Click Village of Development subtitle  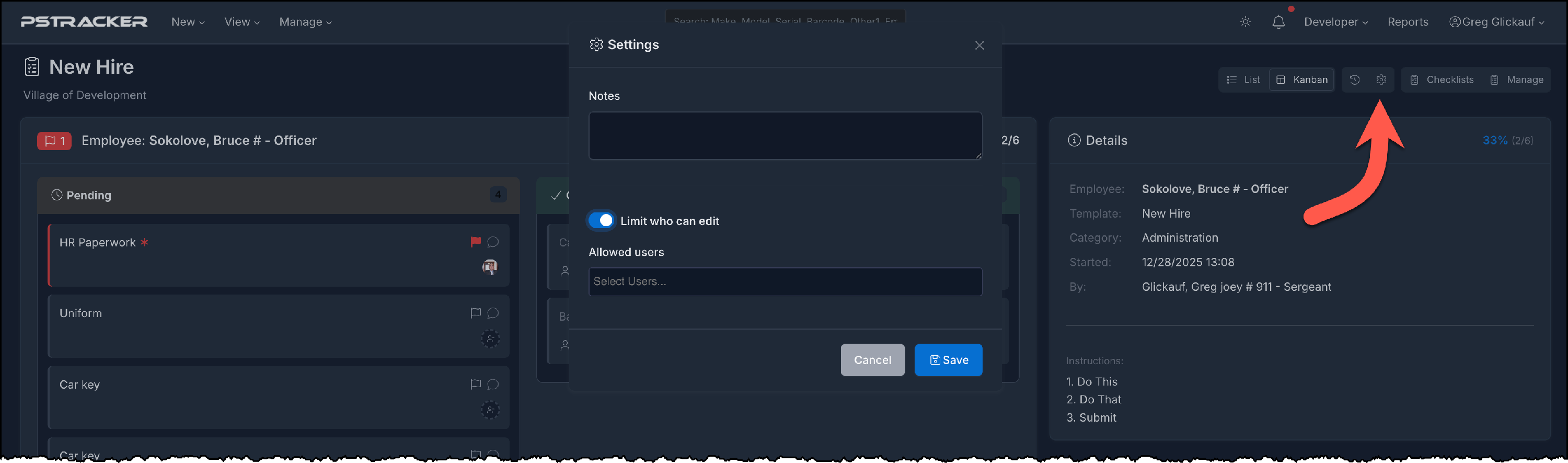tap(85, 95)
